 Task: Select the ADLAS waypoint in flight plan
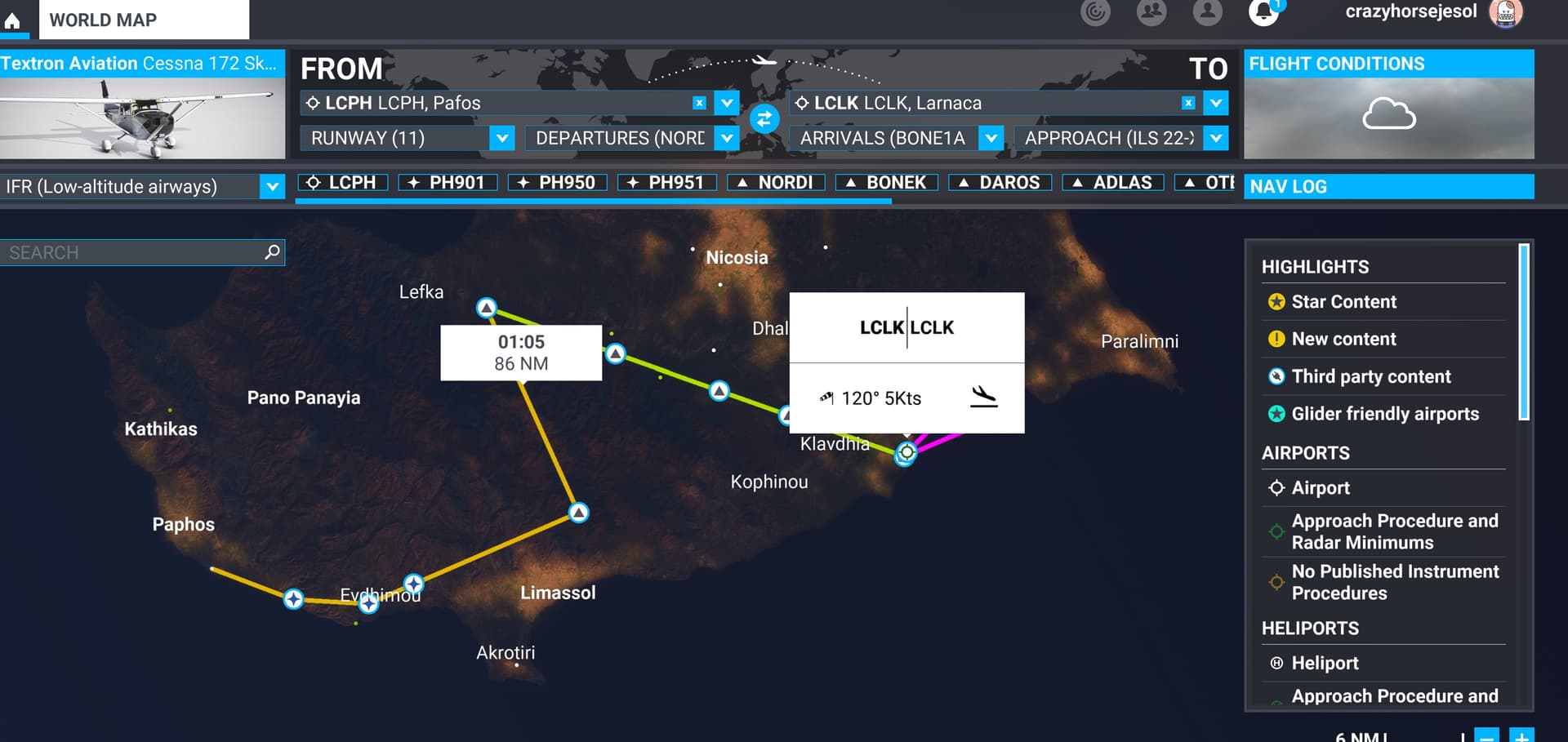(x=1113, y=183)
